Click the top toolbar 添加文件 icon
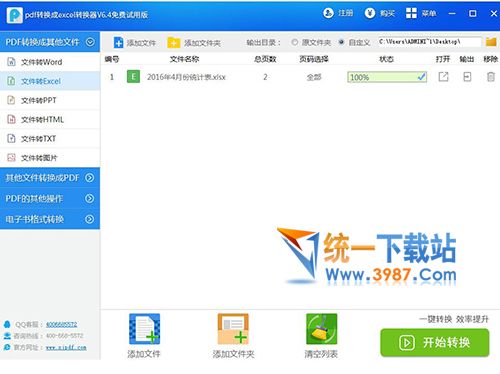 pyautogui.click(x=118, y=43)
